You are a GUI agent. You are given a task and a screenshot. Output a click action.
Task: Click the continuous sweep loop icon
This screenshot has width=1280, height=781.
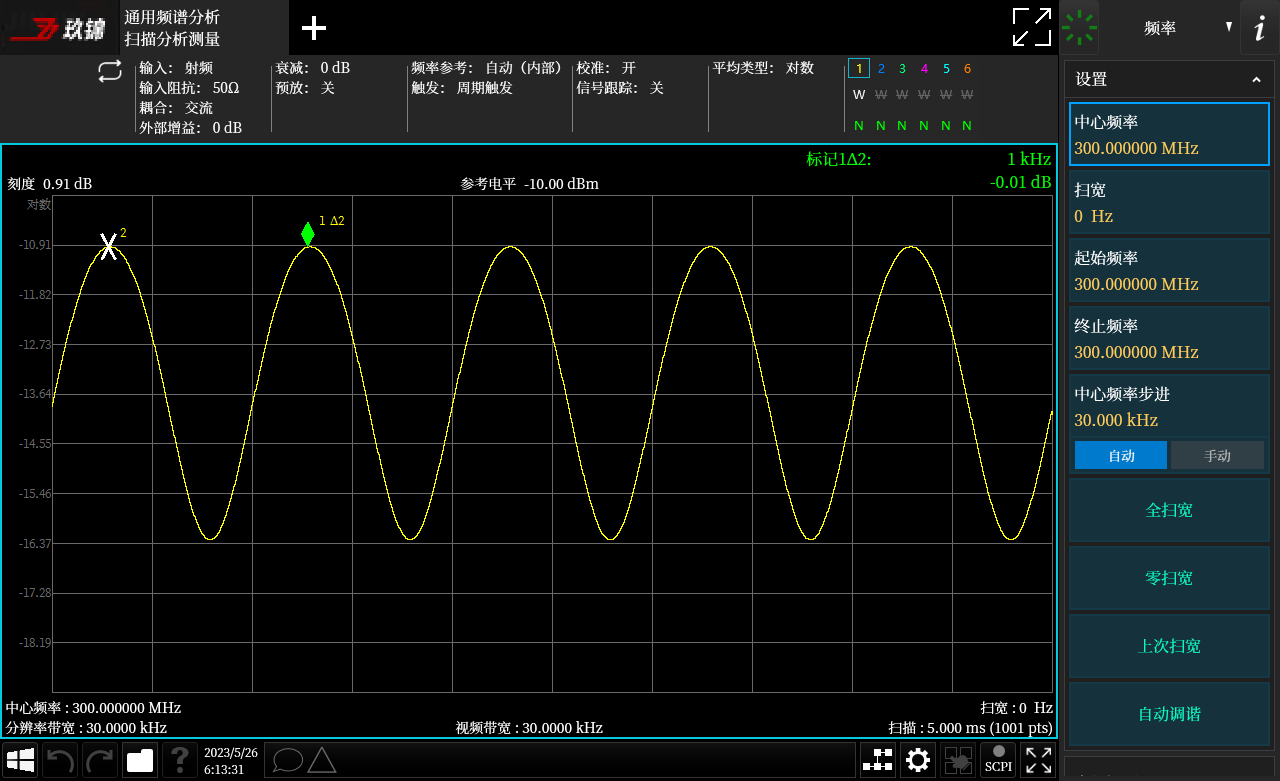109,72
